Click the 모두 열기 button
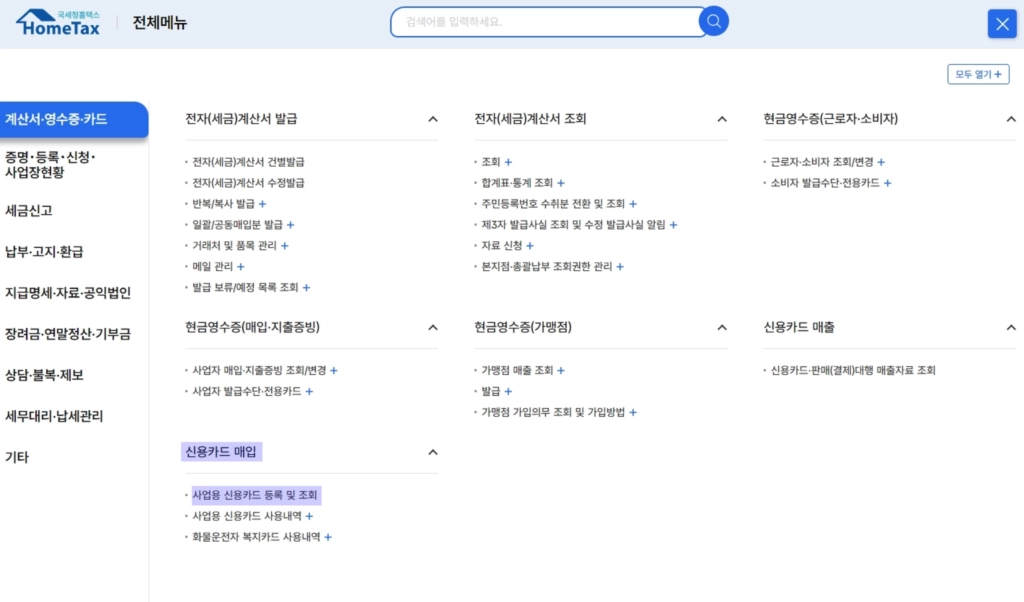1024x602 pixels. [x=978, y=74]
